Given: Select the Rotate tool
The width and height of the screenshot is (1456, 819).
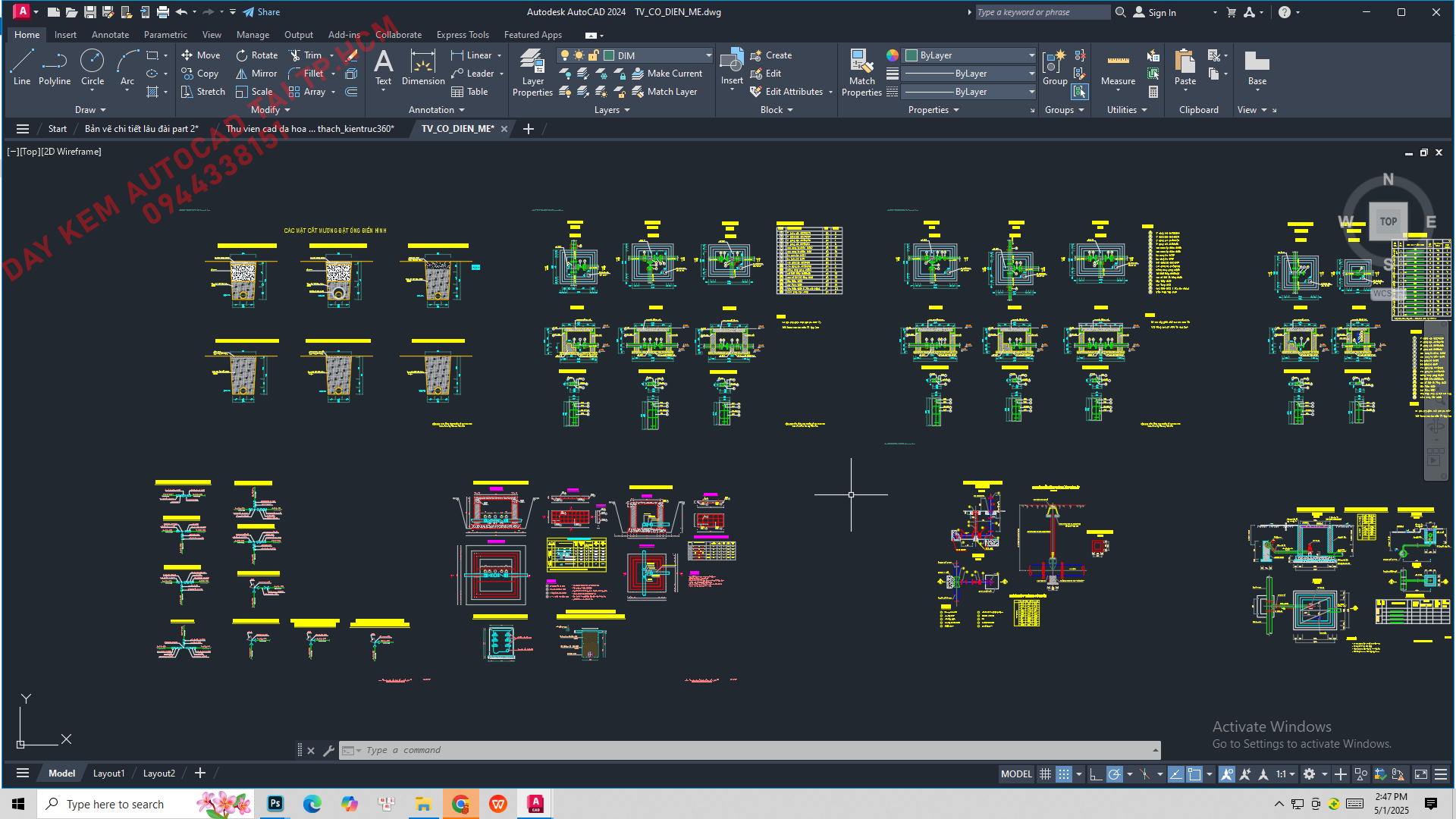Looking at the screenshot, I should [x=257, y=55].
